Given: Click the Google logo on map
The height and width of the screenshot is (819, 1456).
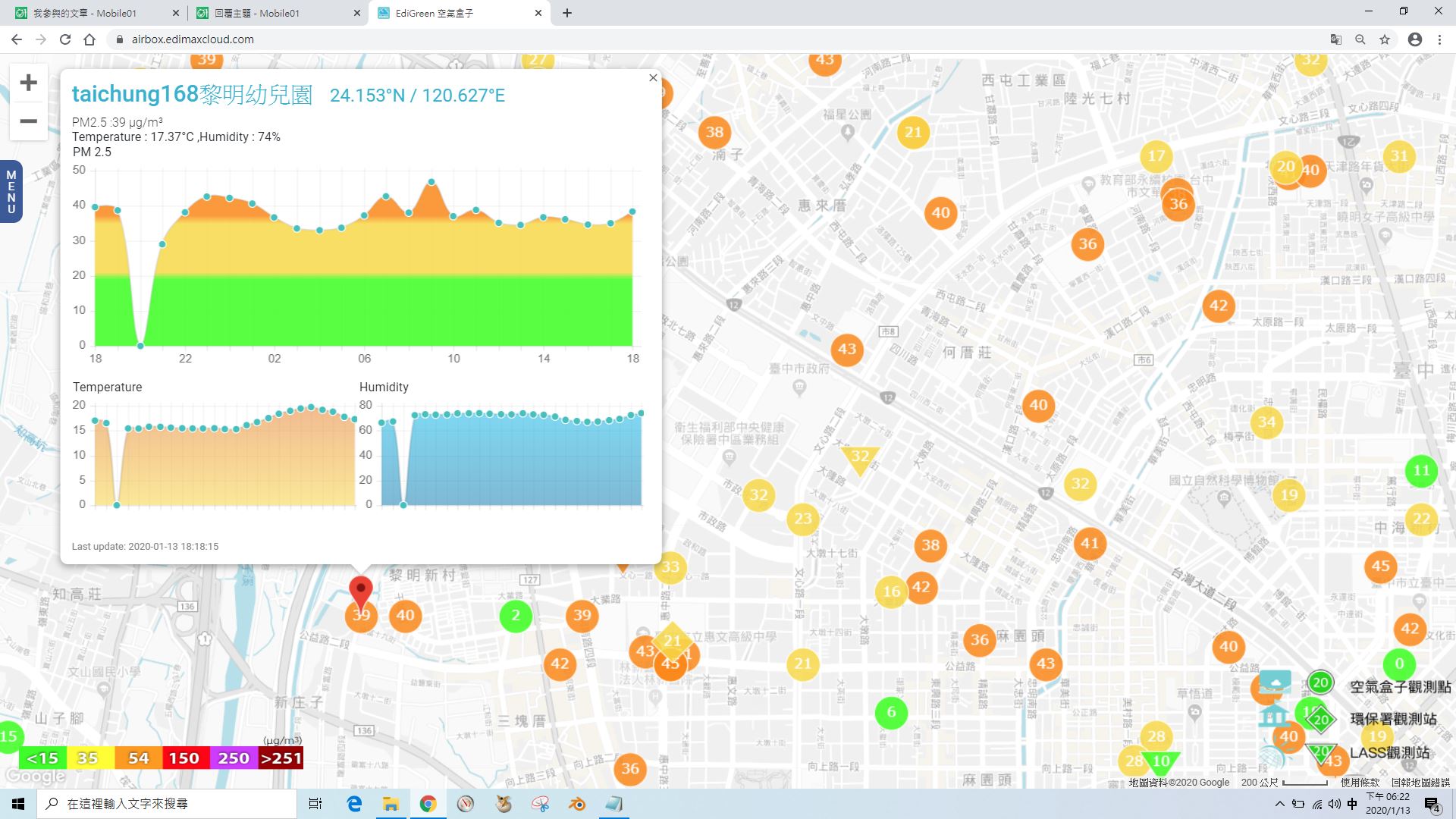Looking at the screenshot, I should click(x=35, y=777).
